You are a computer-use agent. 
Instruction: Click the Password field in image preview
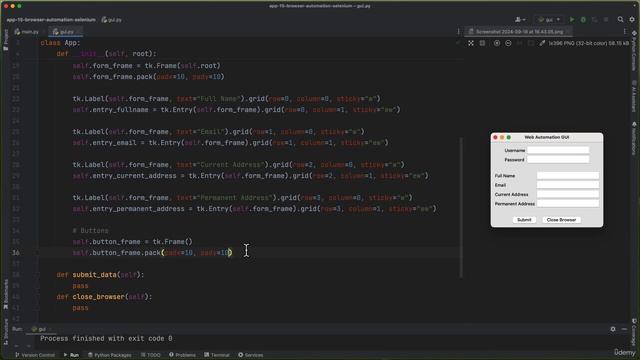click(558, 160)
